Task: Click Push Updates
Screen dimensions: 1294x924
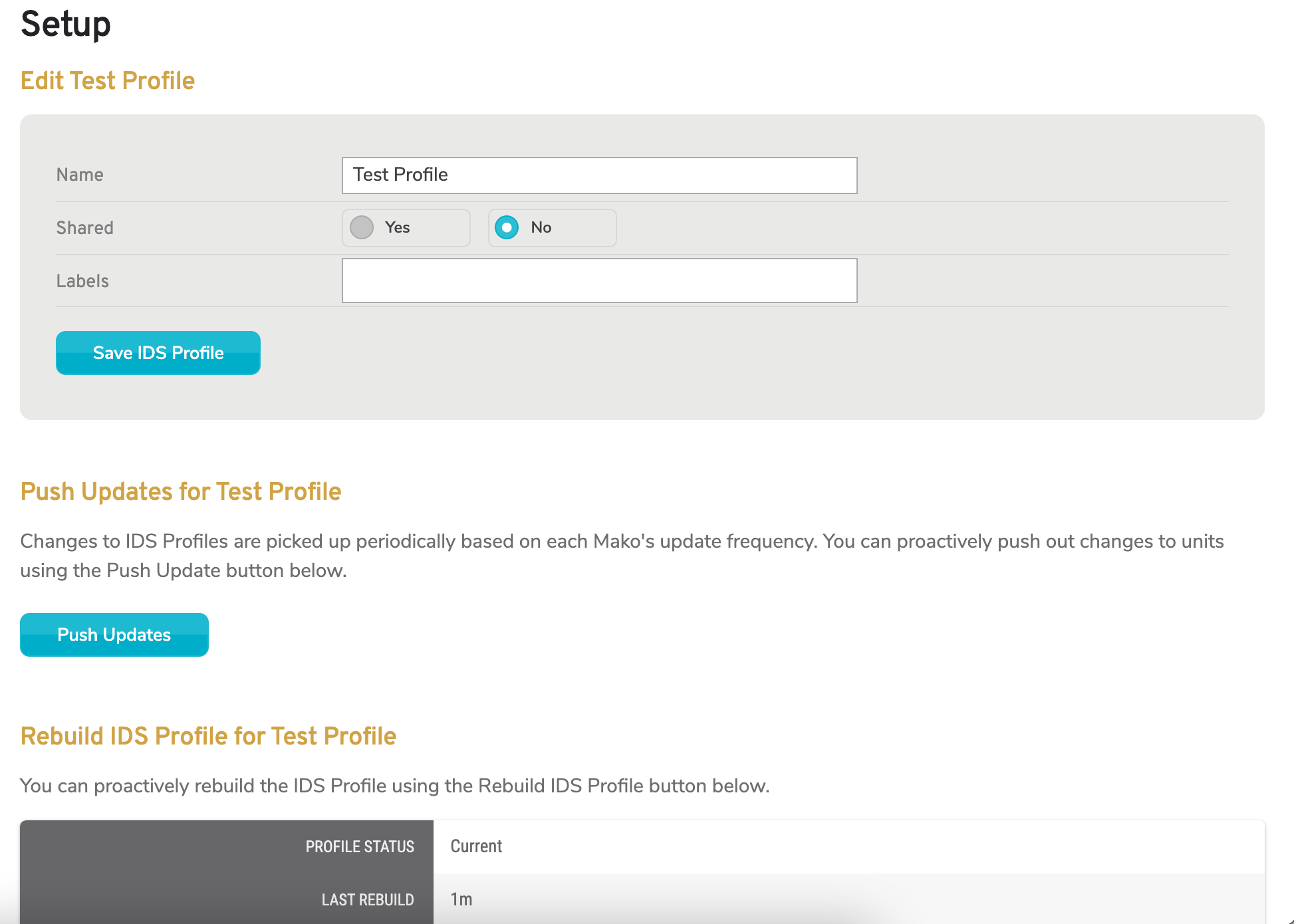Action: point(114,634)
